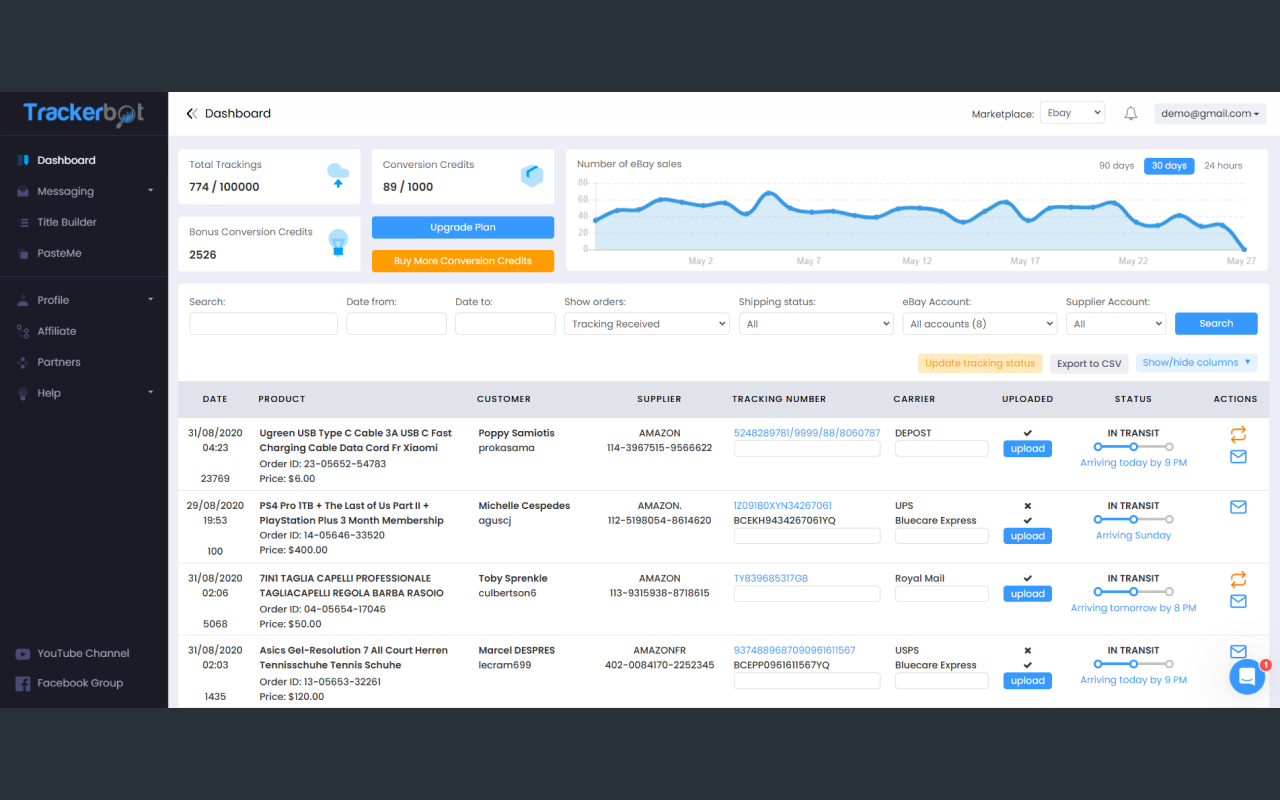Go to Partners page in sidebar
1280x800 pixels.
coord(59,362)
